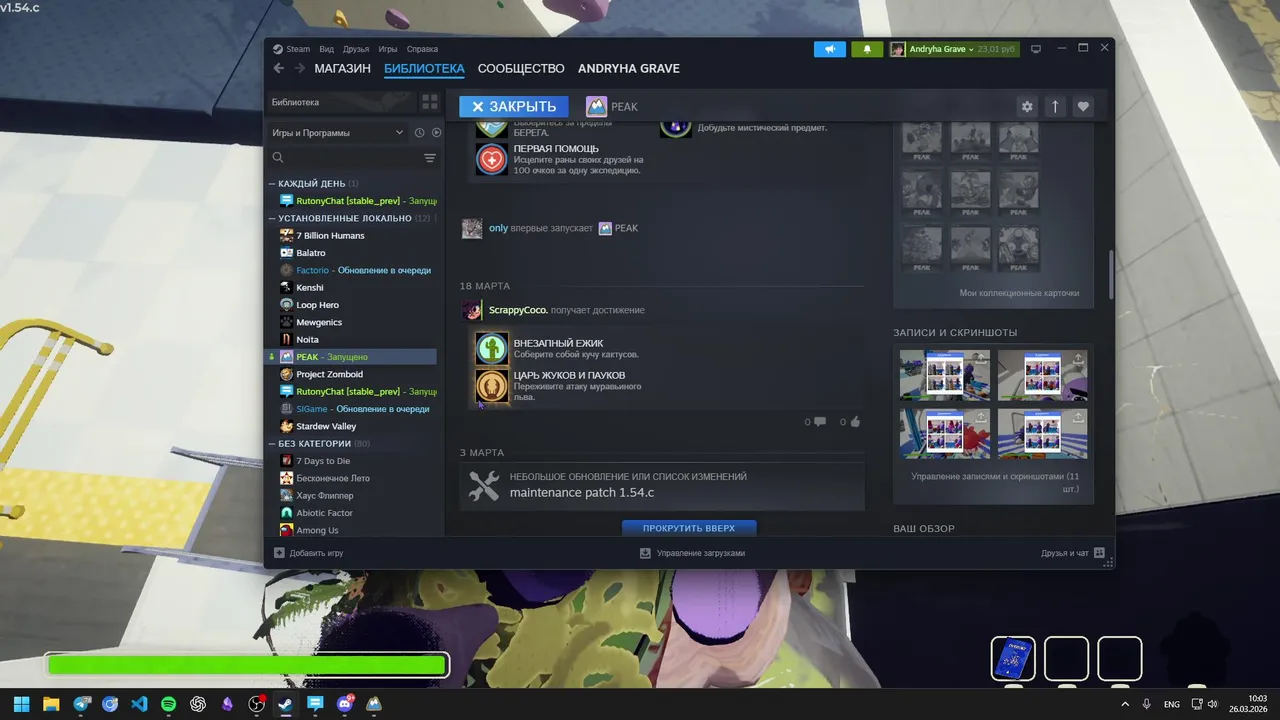The width and height of the screenshot is (1280, 720).
Task: Click the 'Закрыть' button
Action: coord(514,106)
